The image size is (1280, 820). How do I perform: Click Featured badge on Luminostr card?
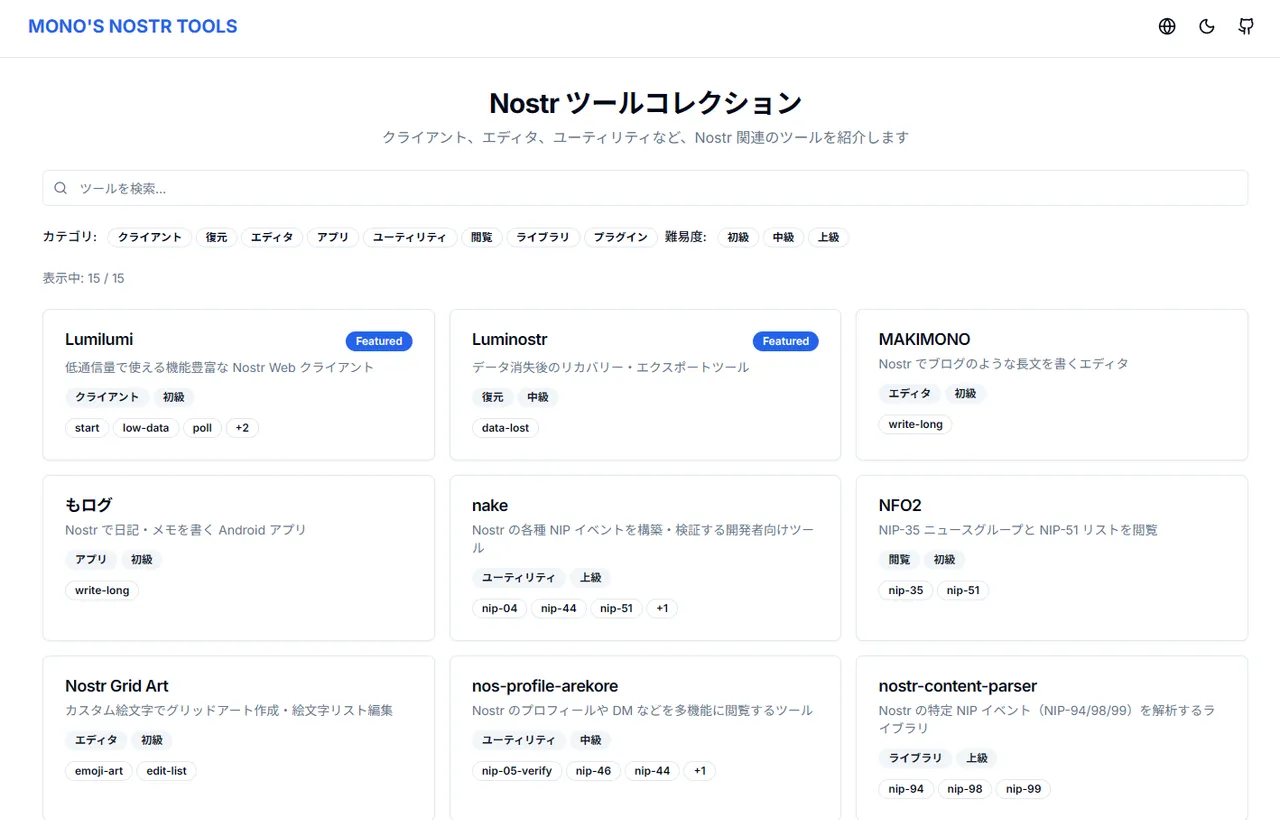click(x=786, y=341)
